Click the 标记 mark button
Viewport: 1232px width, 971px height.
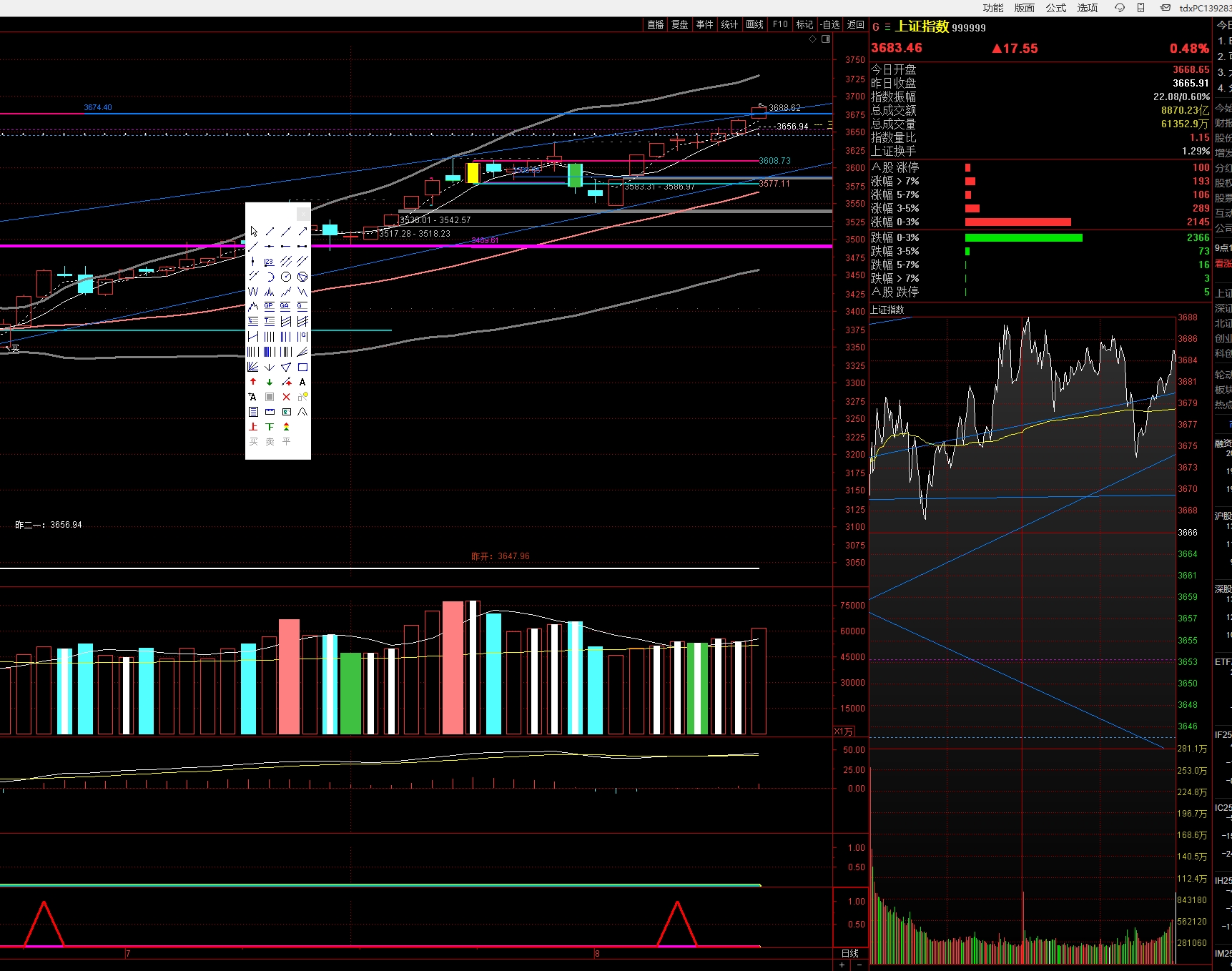coord(805,24)
